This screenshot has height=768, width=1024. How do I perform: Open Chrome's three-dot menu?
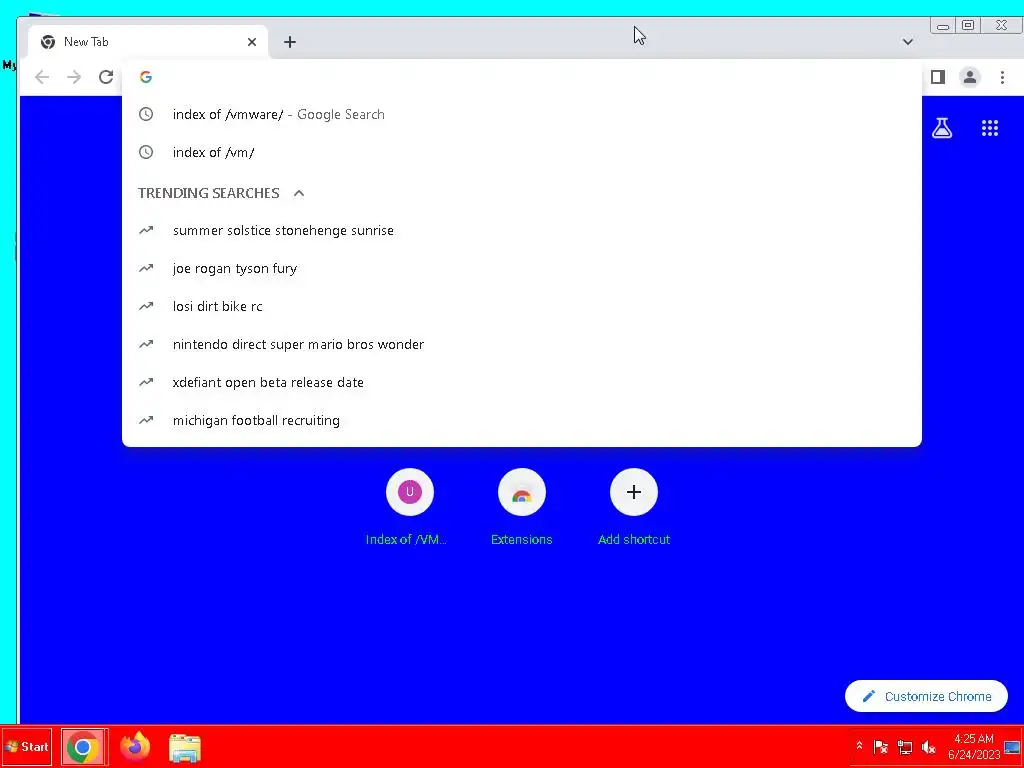[1002, 77]
